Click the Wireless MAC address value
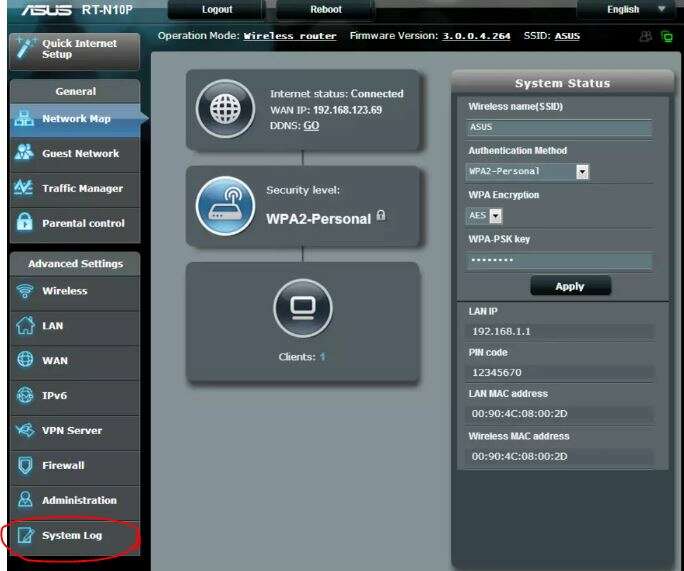The width and height of the screenshot is (684, 571). click(520, 456)
